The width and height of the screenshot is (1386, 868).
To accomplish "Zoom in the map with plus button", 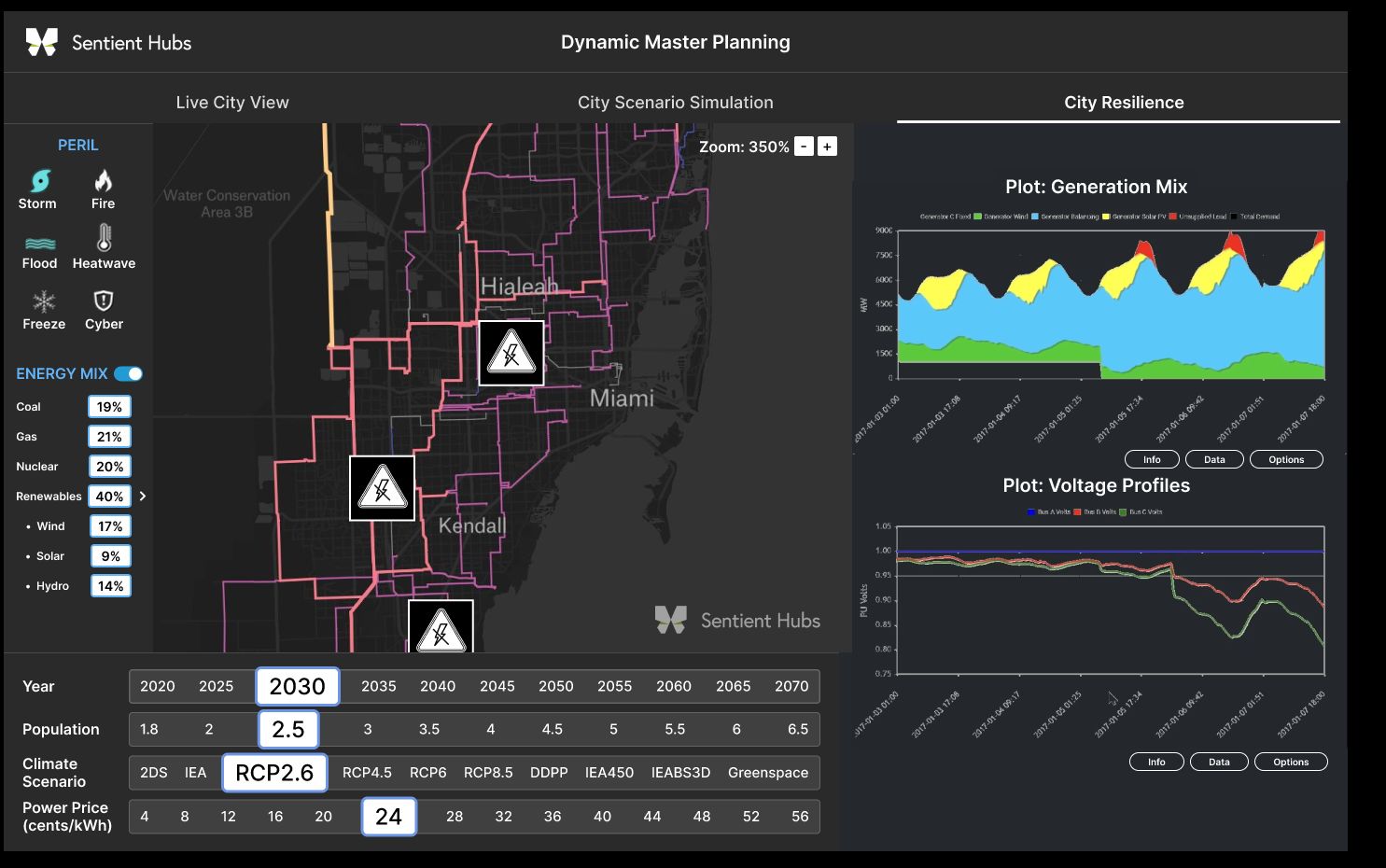I will 827,147.
